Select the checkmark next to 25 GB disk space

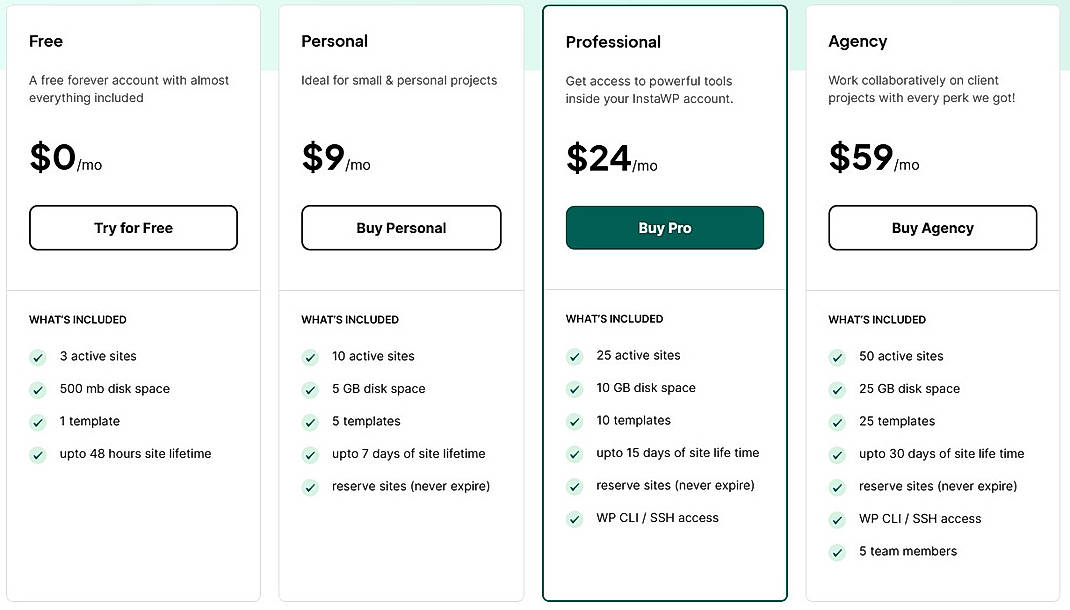click(837, 389)
